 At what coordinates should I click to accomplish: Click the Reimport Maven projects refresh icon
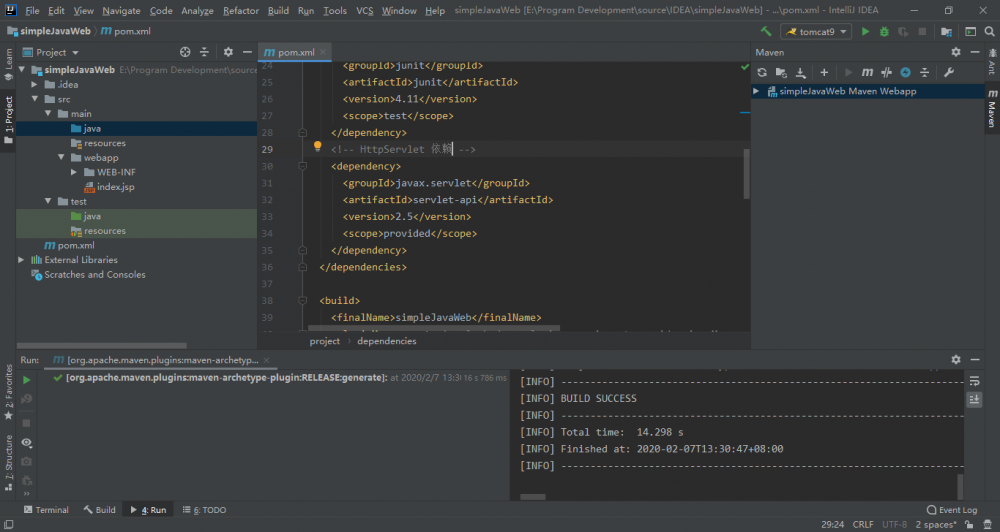point(762,73)
